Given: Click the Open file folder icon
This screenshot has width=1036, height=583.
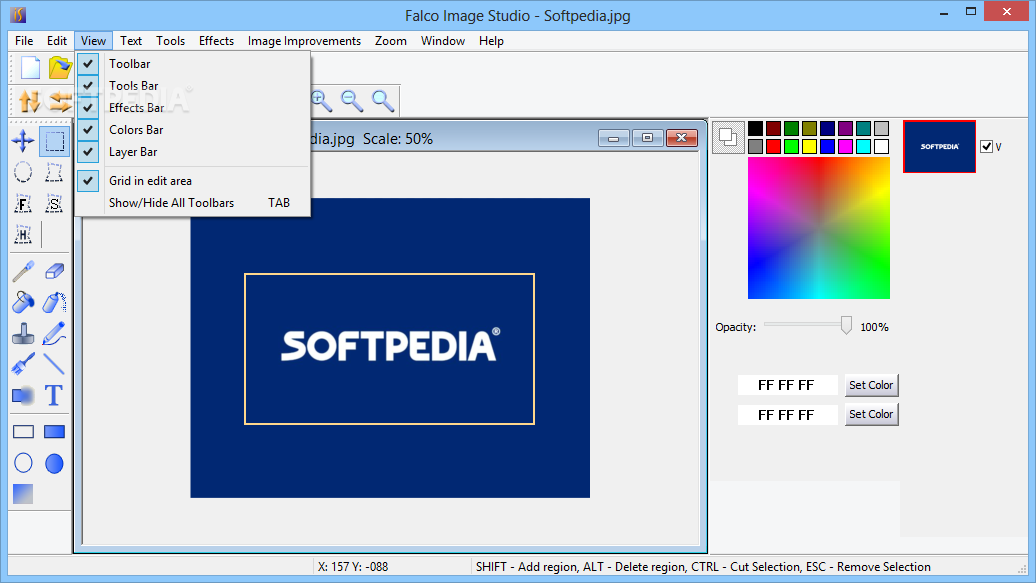Looking at the screenshot, I should 59,68.
